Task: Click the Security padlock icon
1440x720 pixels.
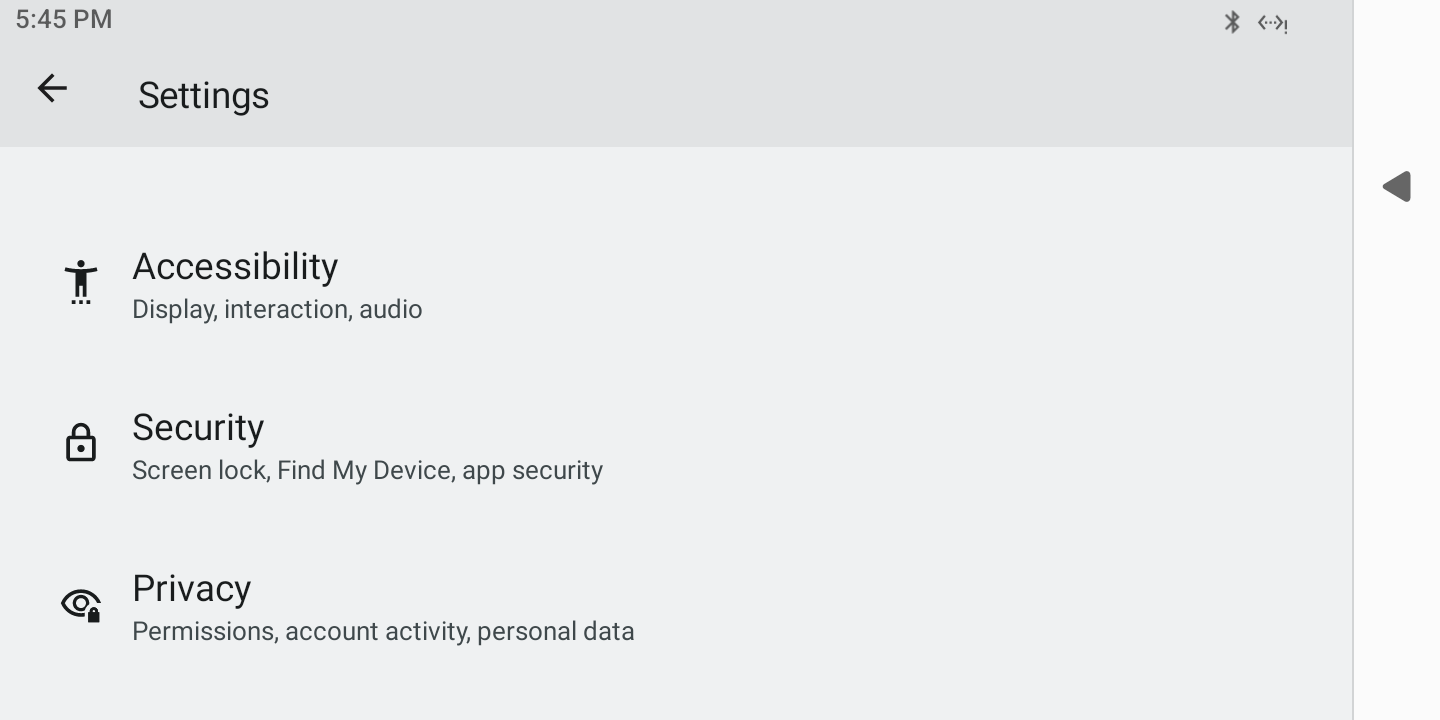Action: coord(81,442)
